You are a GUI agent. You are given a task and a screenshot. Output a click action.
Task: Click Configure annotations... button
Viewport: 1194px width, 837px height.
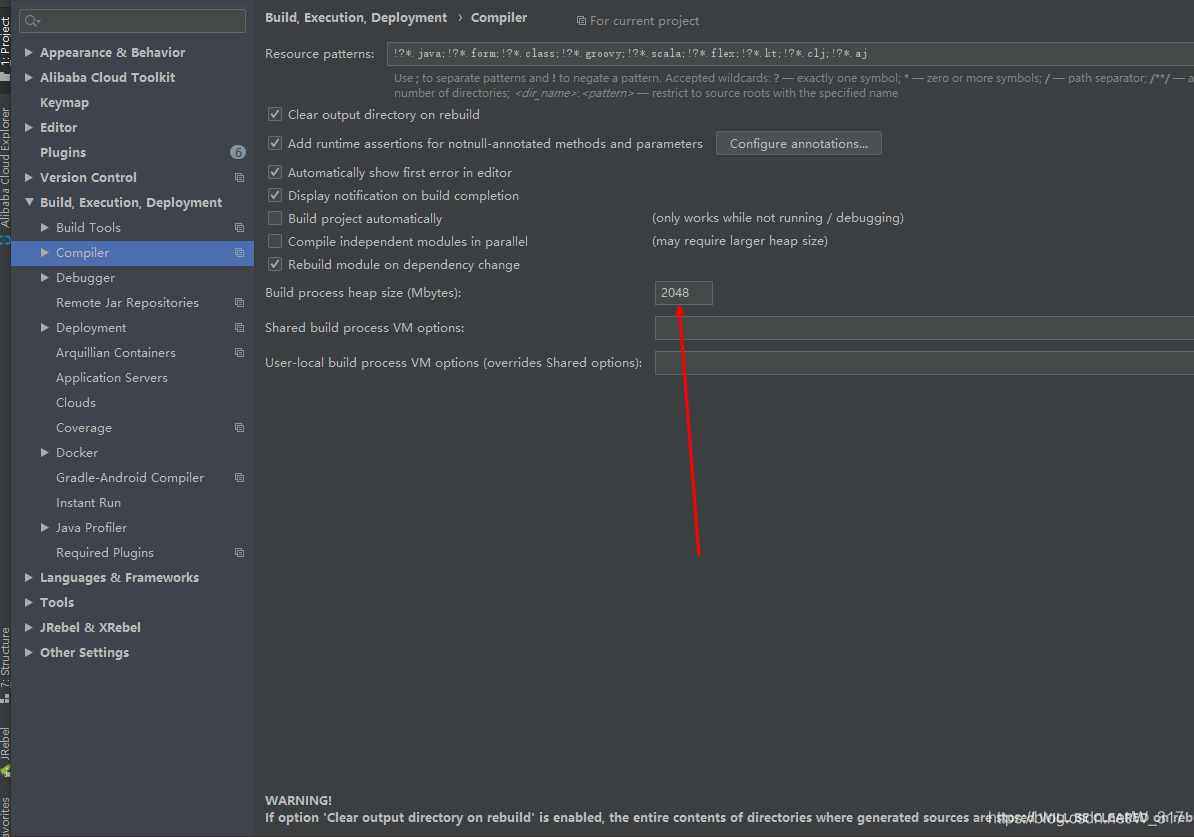[x=798, y=143]
